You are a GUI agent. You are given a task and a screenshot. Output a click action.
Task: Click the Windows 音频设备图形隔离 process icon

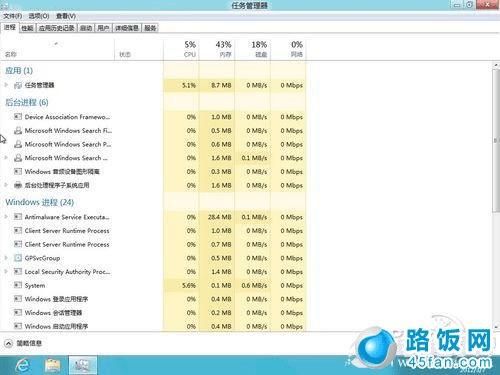pos(18,172)
